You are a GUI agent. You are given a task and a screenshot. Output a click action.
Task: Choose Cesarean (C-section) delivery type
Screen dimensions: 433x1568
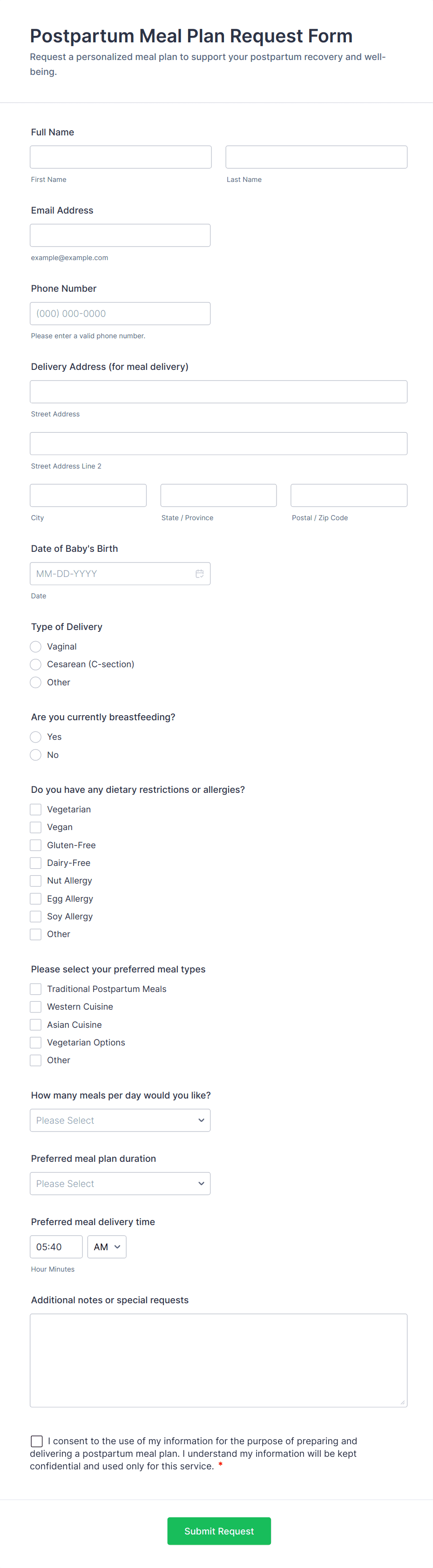tap(36, 664)
